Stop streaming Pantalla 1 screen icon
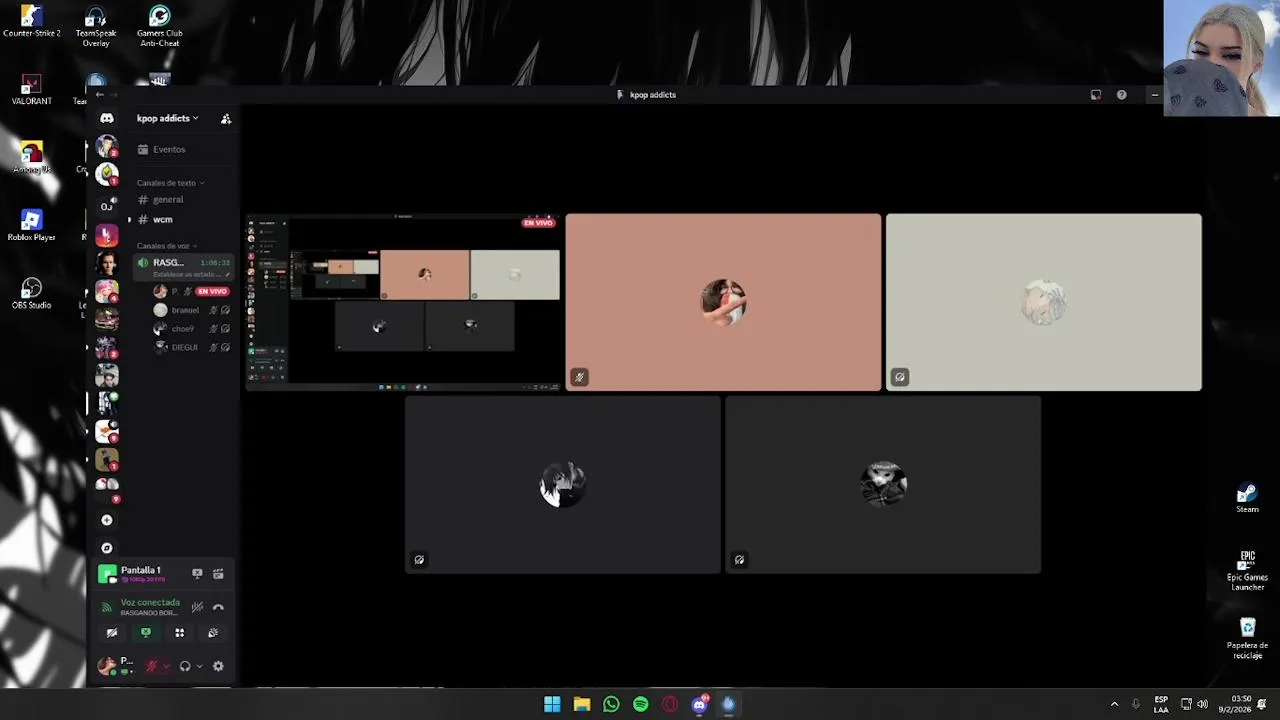Viewport: 1280px width, 720px height. point(197,573)
